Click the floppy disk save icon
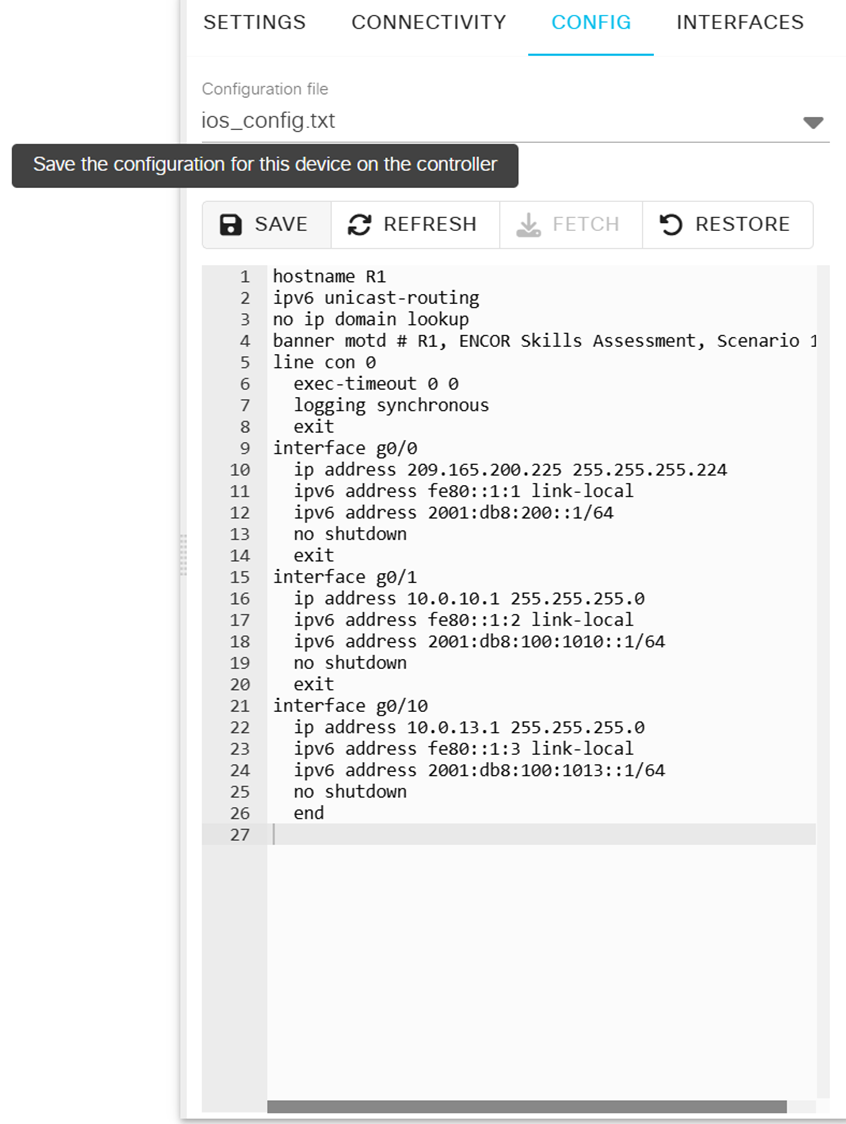This screenshot has width=846, height=1124. click(230, 224)
